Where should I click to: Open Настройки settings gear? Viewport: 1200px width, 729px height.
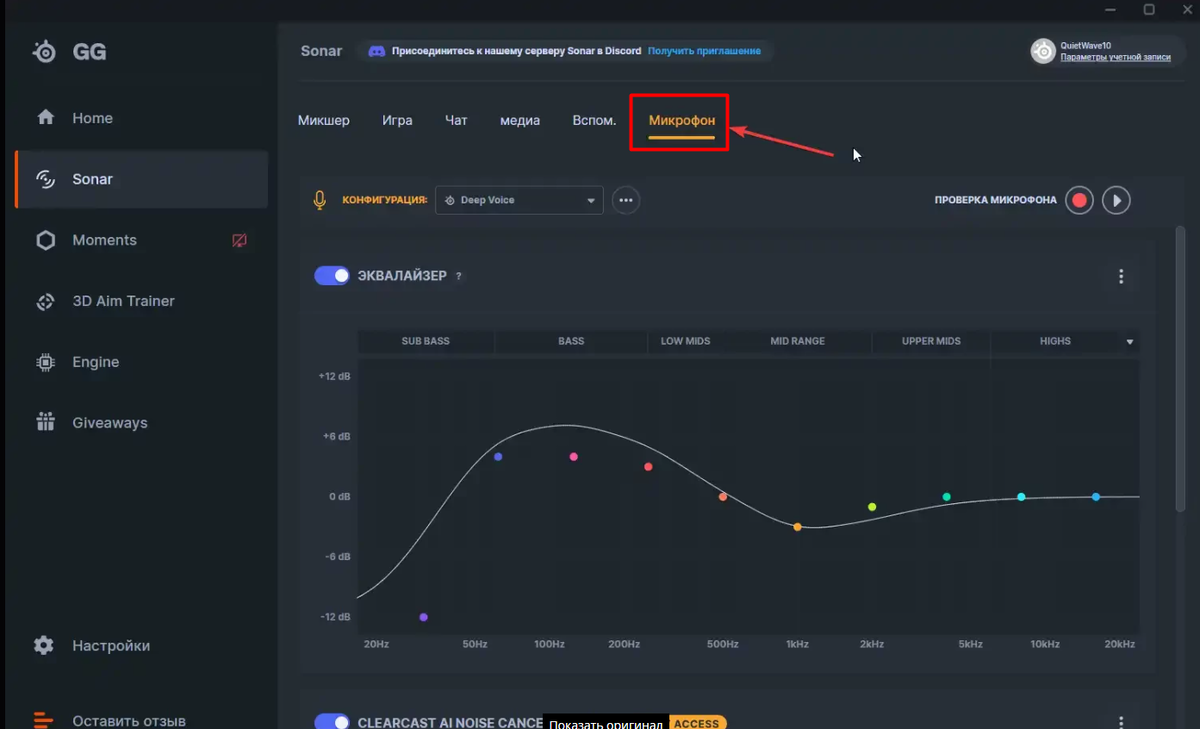click(x=44, y=645)
